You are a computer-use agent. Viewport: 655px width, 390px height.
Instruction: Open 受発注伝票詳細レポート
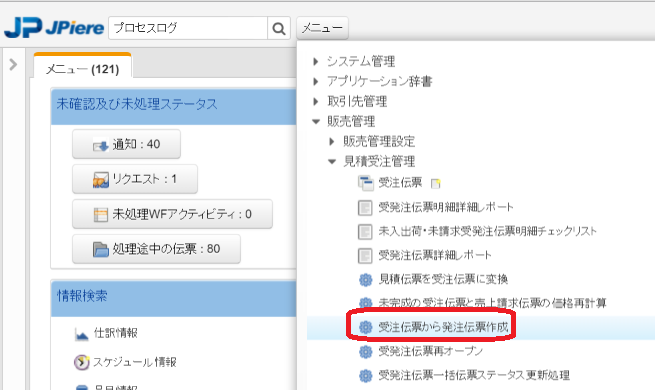pos(435,255)
